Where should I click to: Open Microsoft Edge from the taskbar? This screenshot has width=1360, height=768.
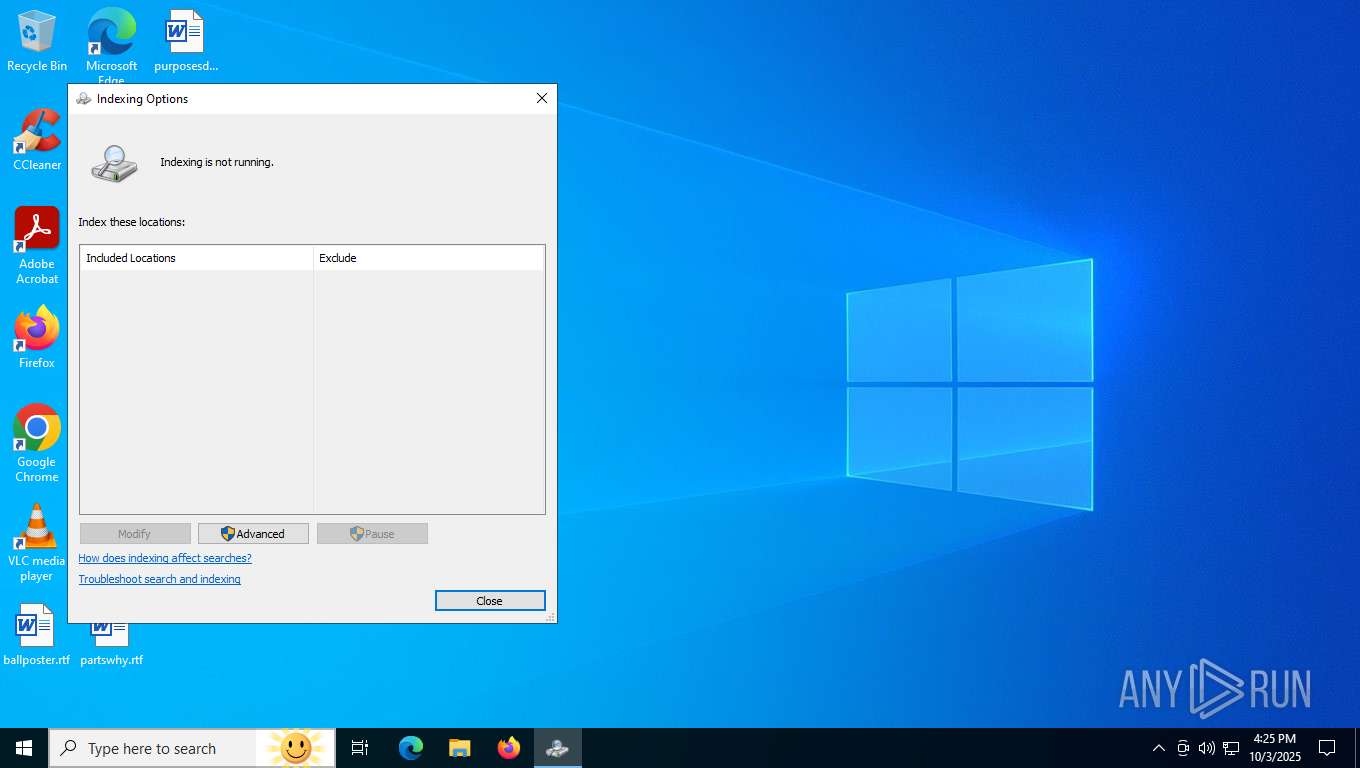(410, 748)
